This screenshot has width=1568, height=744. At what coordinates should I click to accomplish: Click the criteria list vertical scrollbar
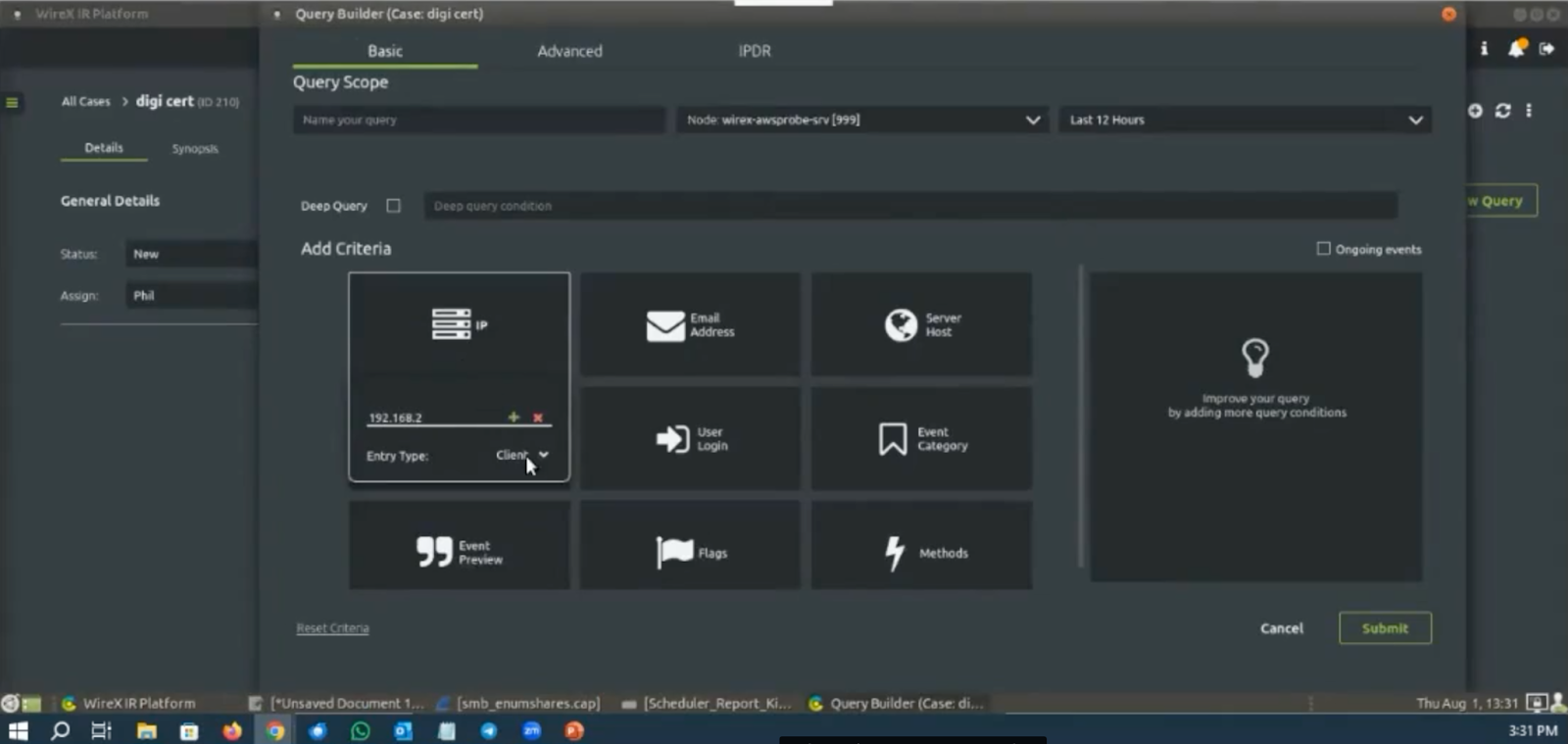(x=1081, y=417)
